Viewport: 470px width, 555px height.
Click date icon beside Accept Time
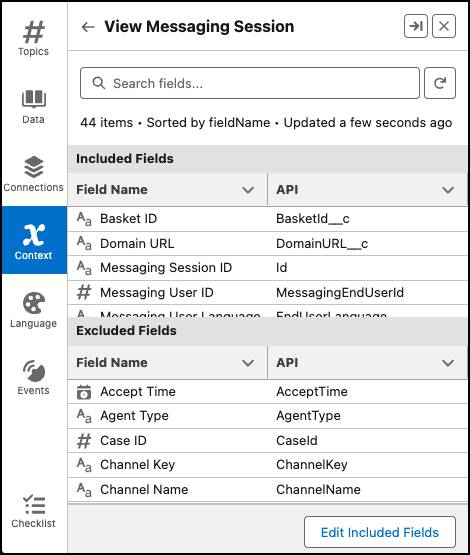coord(84,392)
